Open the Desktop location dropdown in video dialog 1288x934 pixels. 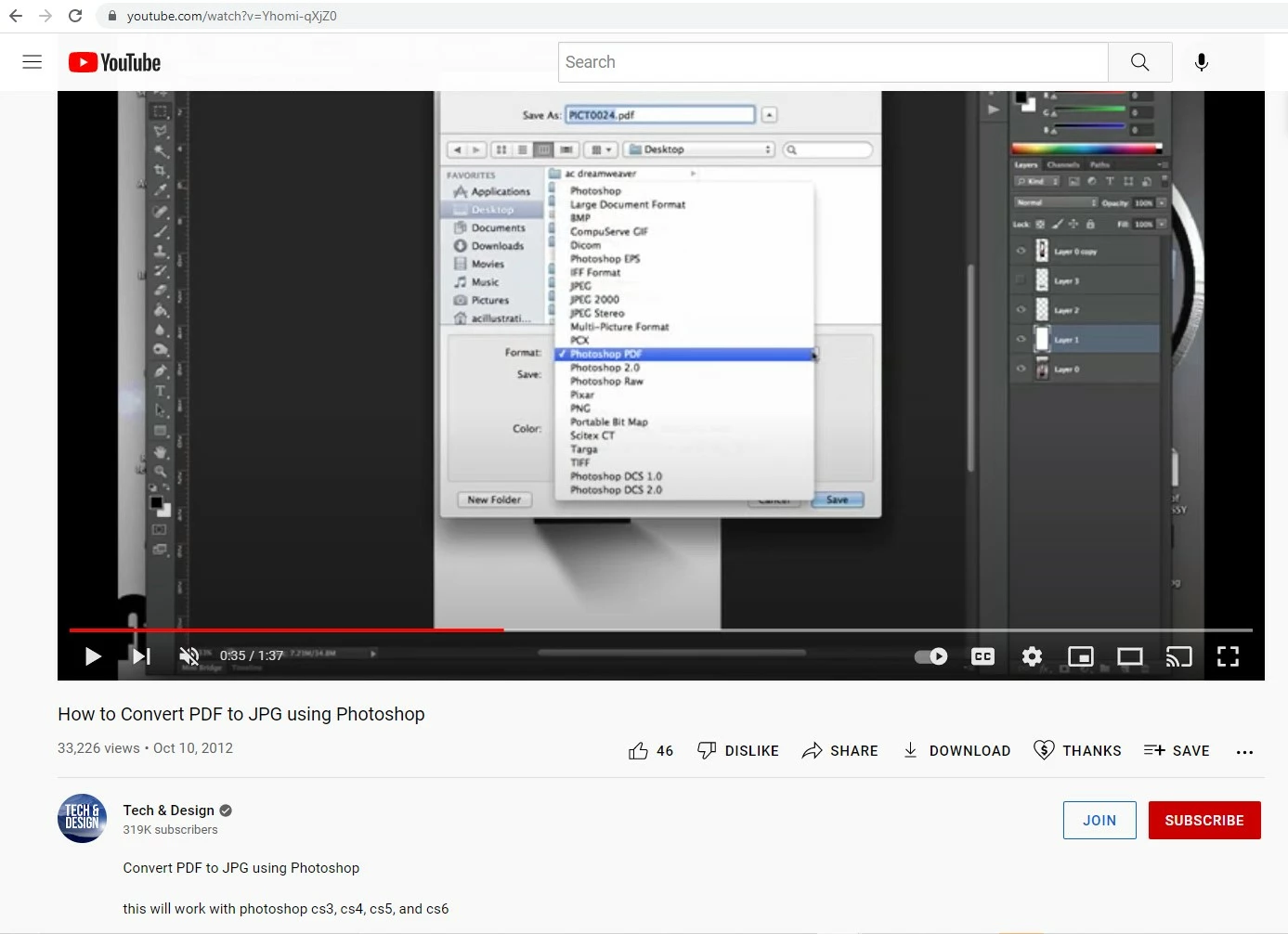(699, 149)
